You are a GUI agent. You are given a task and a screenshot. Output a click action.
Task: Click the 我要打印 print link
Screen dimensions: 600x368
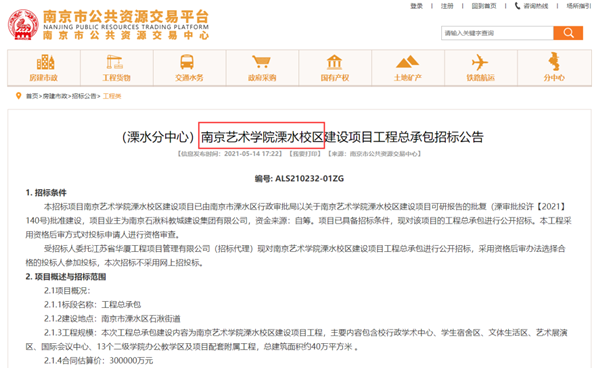point(305,154)
